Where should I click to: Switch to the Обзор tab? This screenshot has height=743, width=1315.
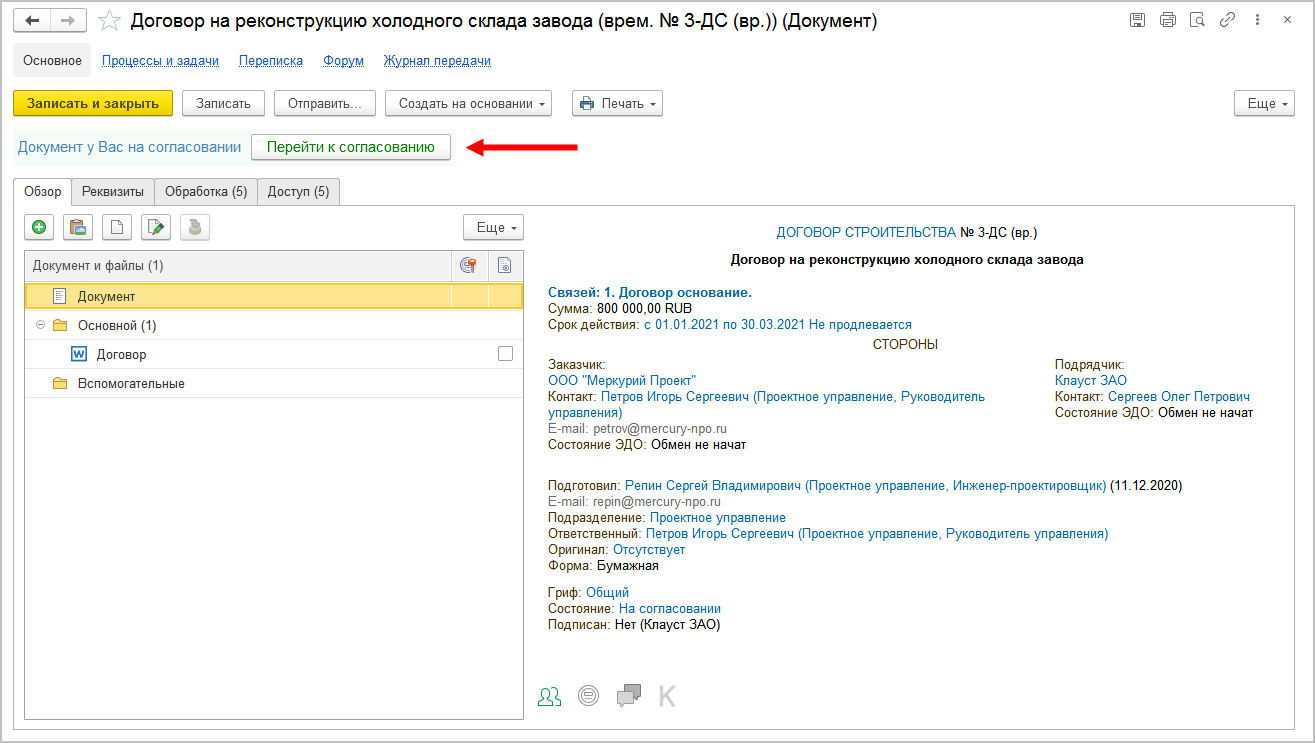(43, 191)
